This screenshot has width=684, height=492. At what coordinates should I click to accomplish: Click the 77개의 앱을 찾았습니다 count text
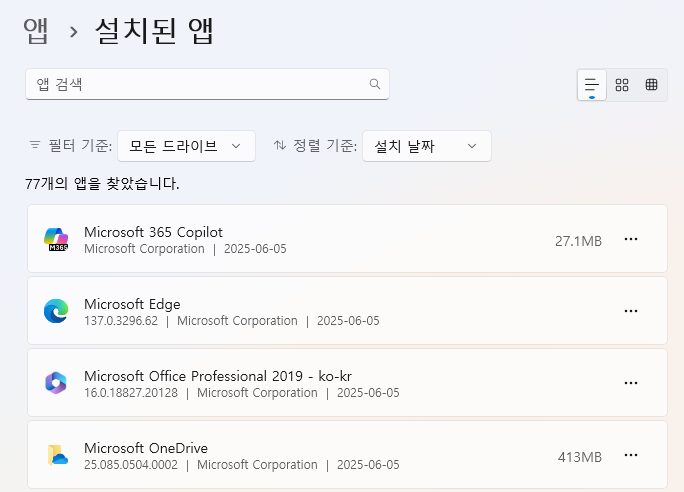coord(102,184)
